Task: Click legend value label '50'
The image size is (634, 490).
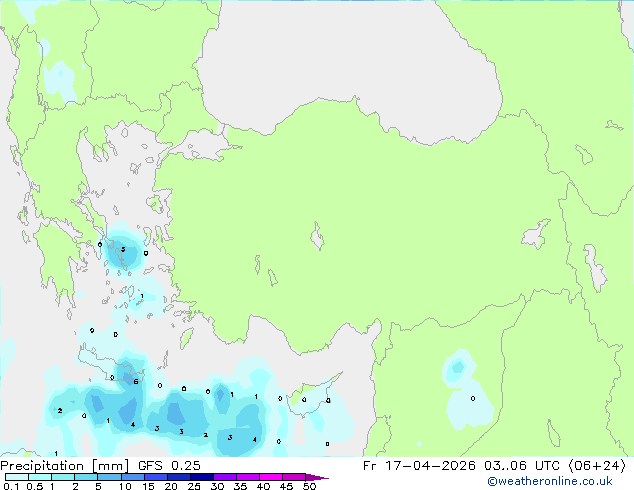Action: coord(309,486)
